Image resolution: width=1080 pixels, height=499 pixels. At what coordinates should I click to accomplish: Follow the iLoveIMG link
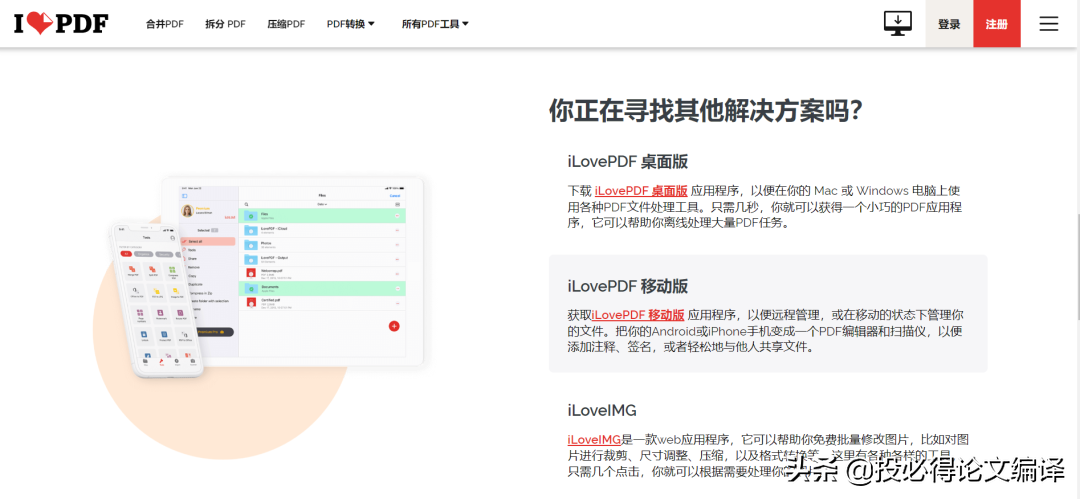pyautogui.click(x=594, y=439)
